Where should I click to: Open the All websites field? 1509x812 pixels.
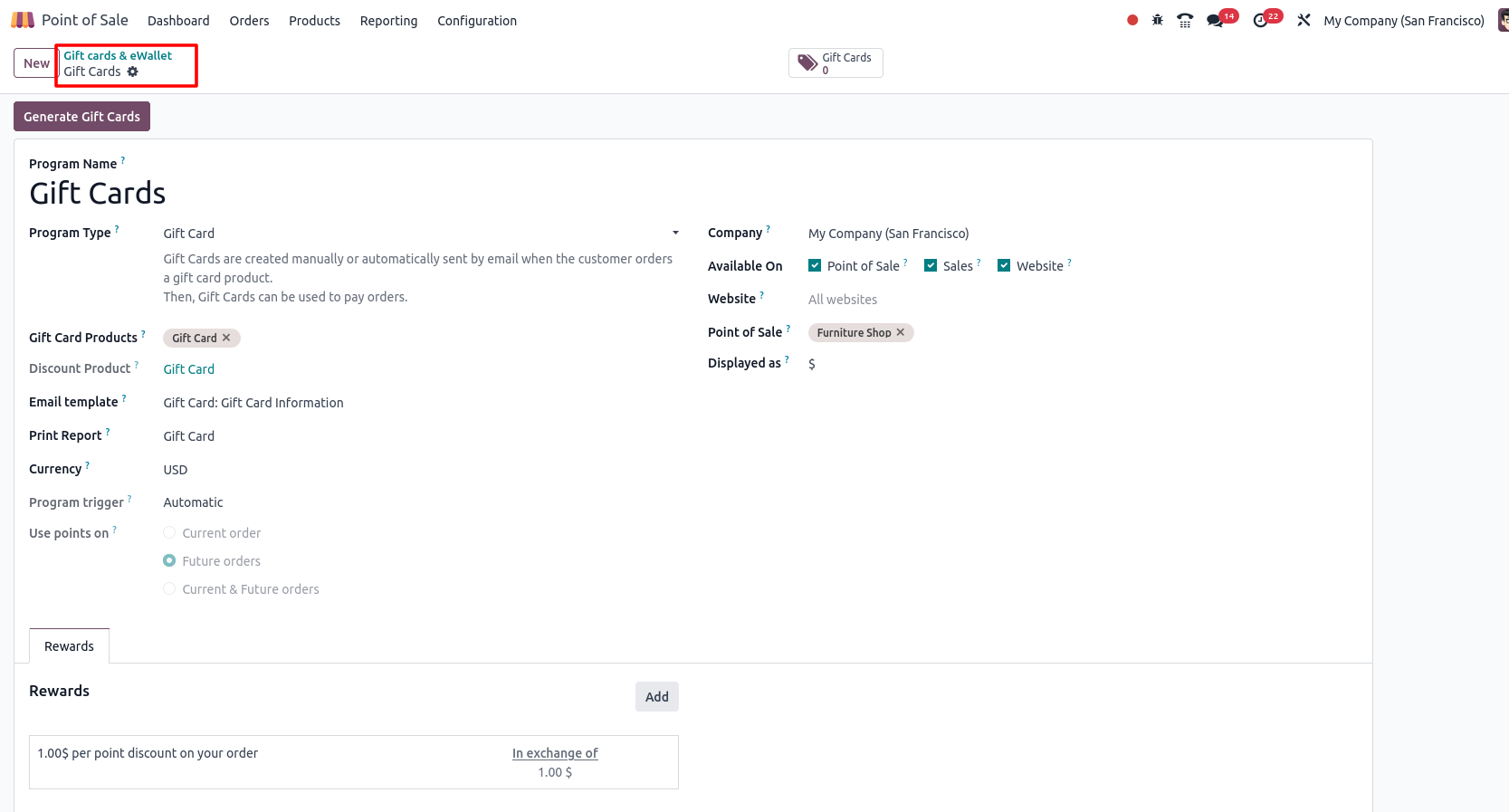[x=1082, y=300]
